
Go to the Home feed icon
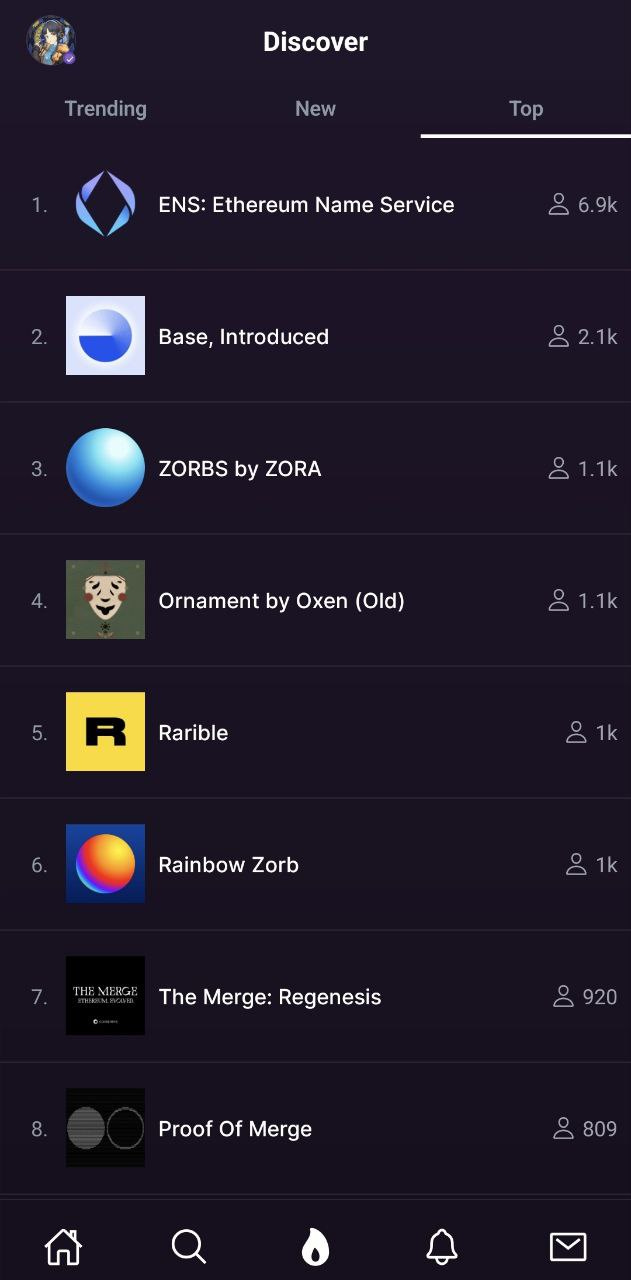(63, 1246)
